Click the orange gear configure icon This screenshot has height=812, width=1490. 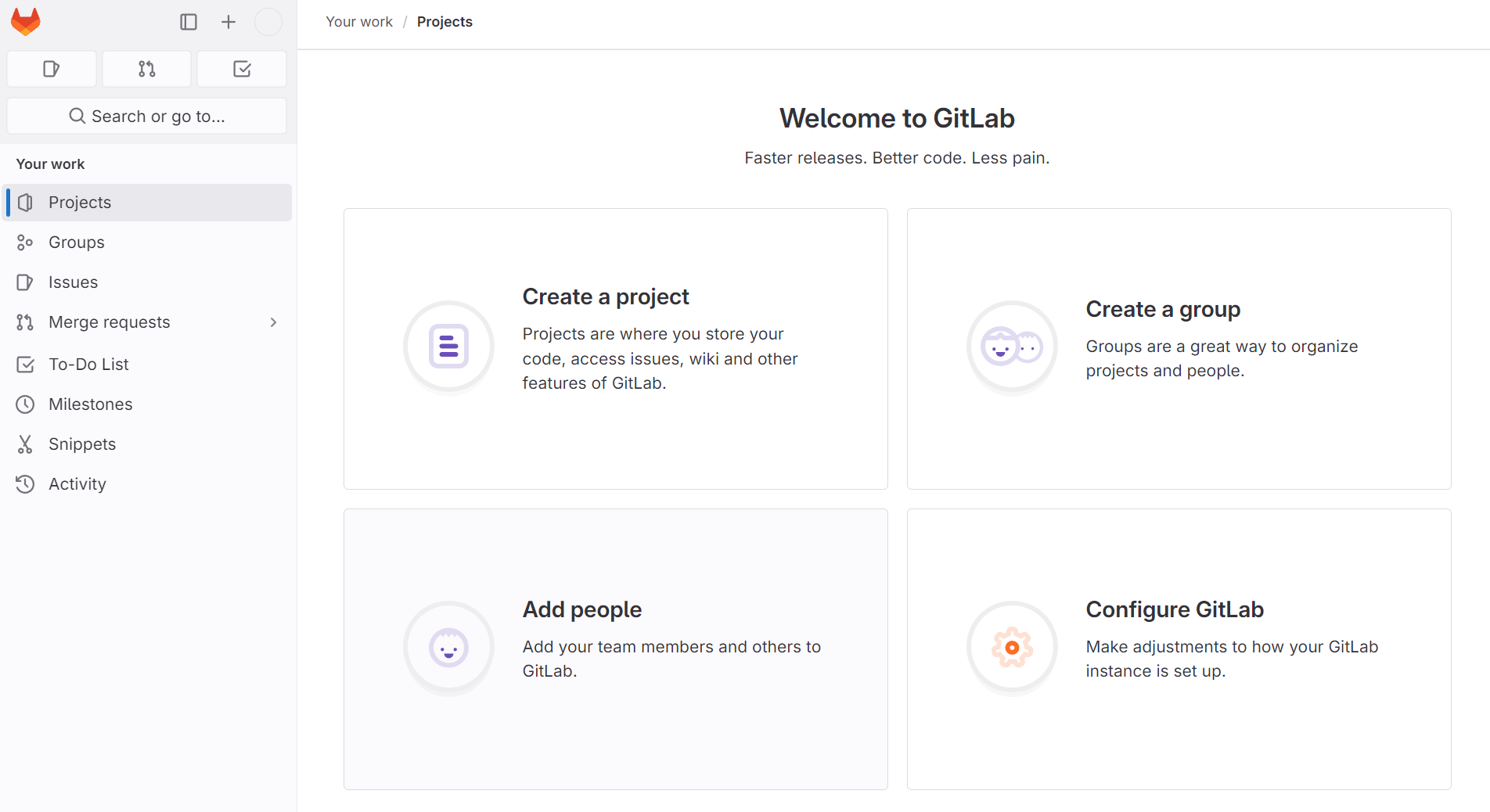[1012, 647]
